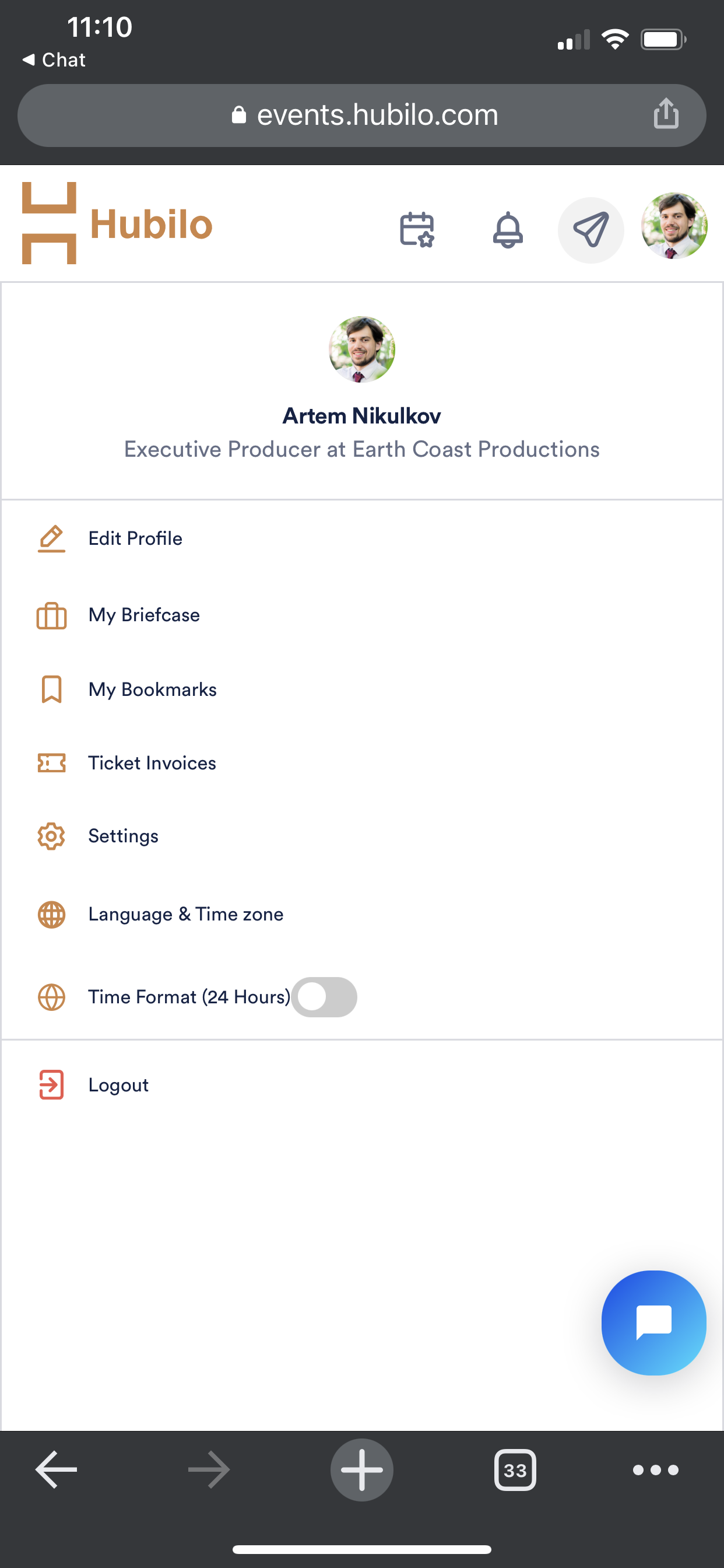Log out of the account
The width and height of the screenshot is (724, 1568).
coord(118,1084)
